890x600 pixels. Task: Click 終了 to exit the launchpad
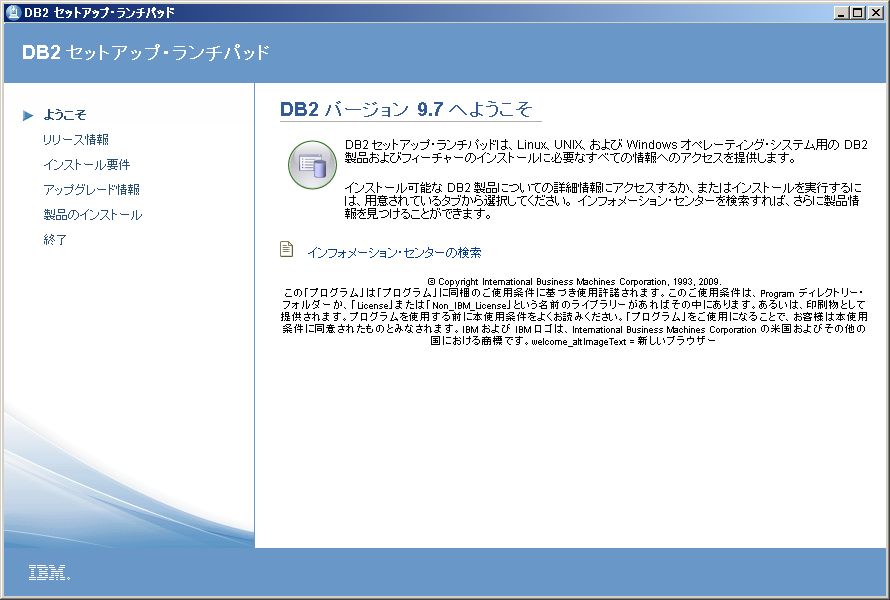click(55, 240)
